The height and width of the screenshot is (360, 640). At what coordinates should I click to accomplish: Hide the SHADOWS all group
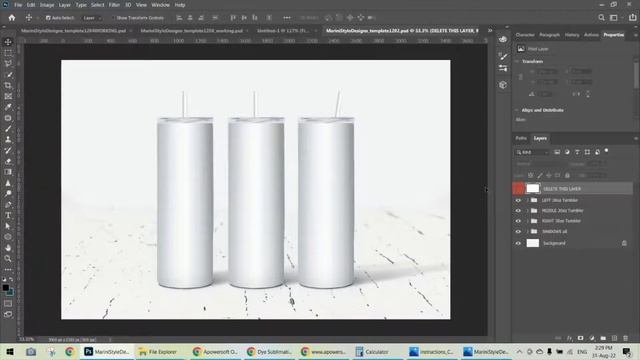point(518,231)
